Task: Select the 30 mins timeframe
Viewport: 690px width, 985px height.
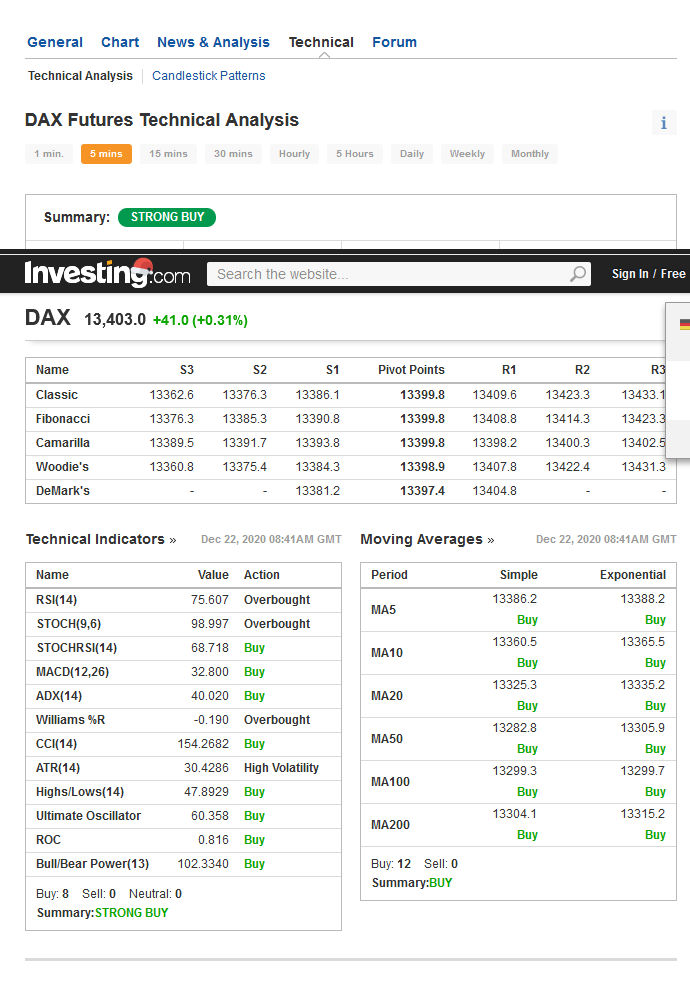Action: [233, 154]
